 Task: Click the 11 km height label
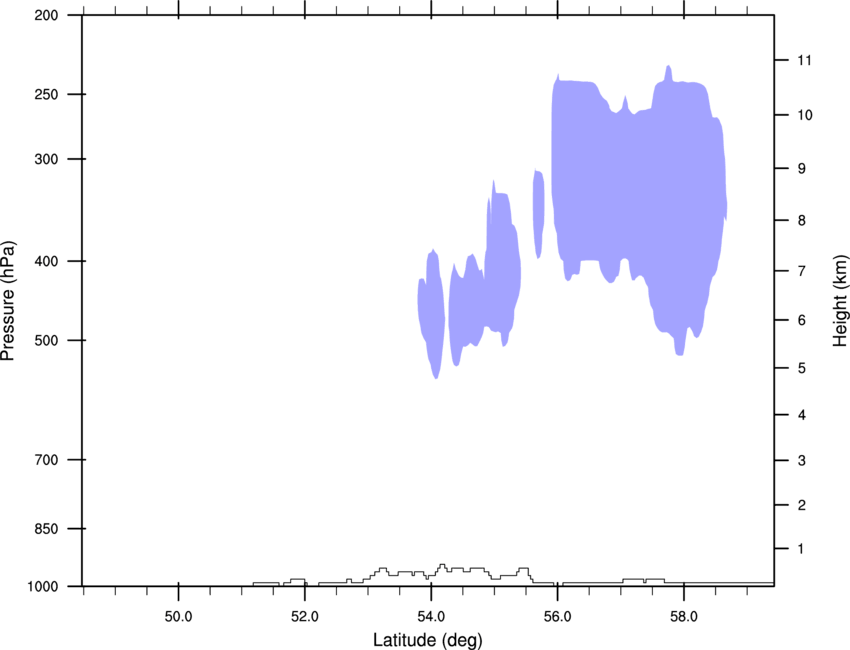coord(804,60)
